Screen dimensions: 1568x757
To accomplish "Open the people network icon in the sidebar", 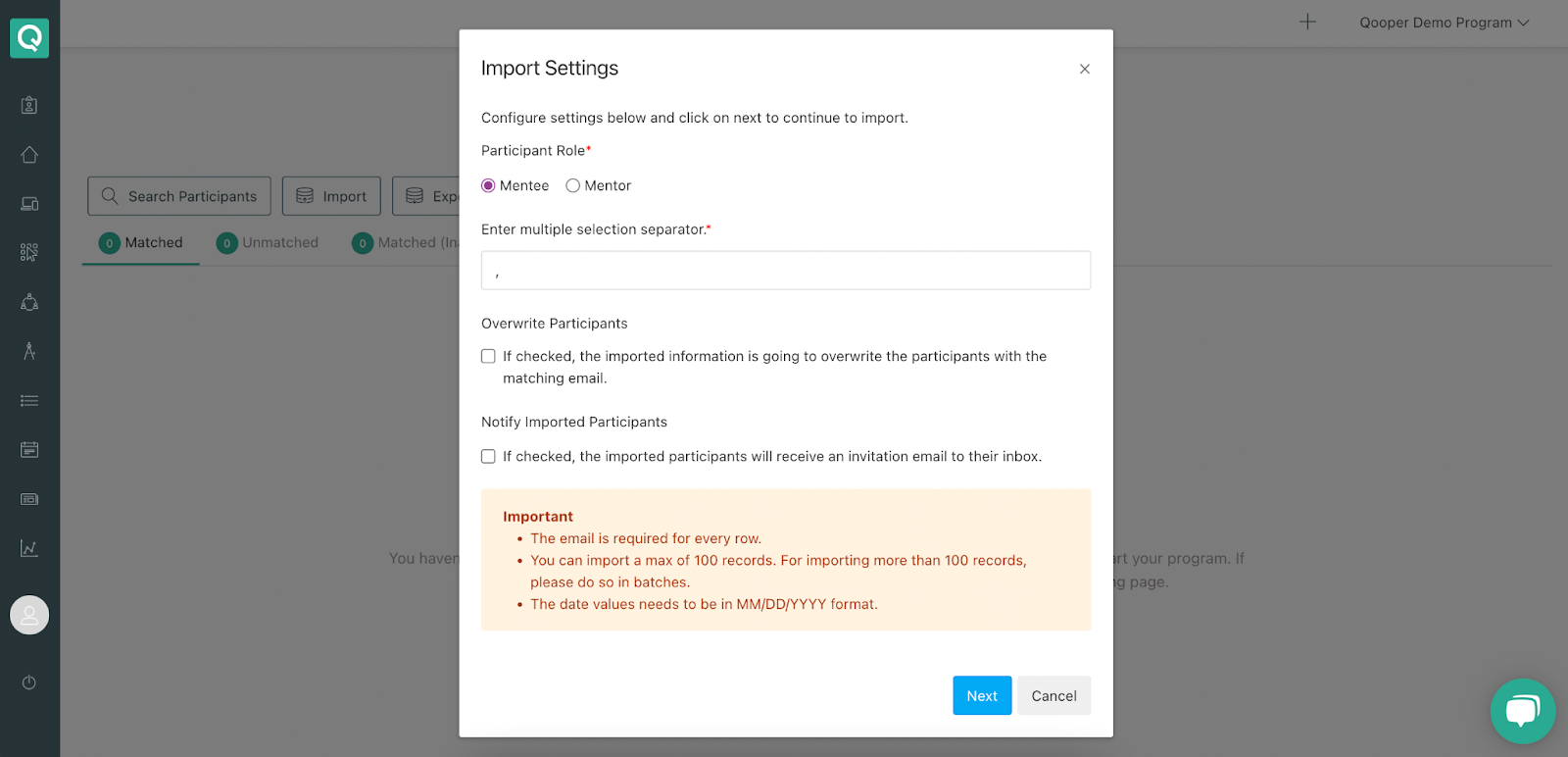I will pos(29,302).
